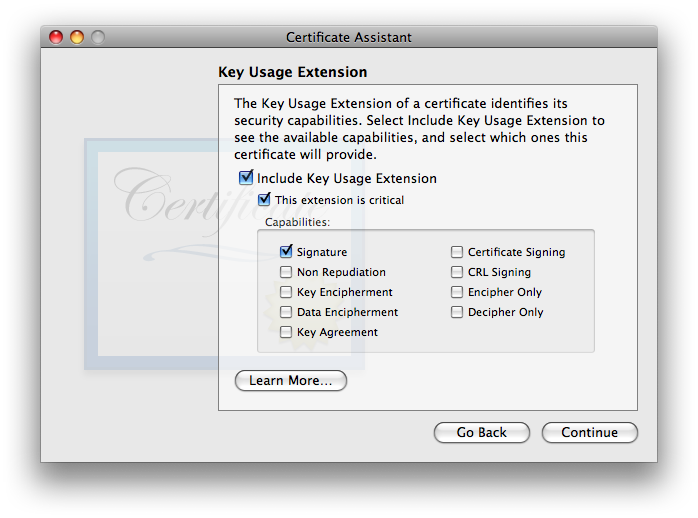The image size is (698, 518).
Task: Click the gray zoom window button
Action: (98, 37)
